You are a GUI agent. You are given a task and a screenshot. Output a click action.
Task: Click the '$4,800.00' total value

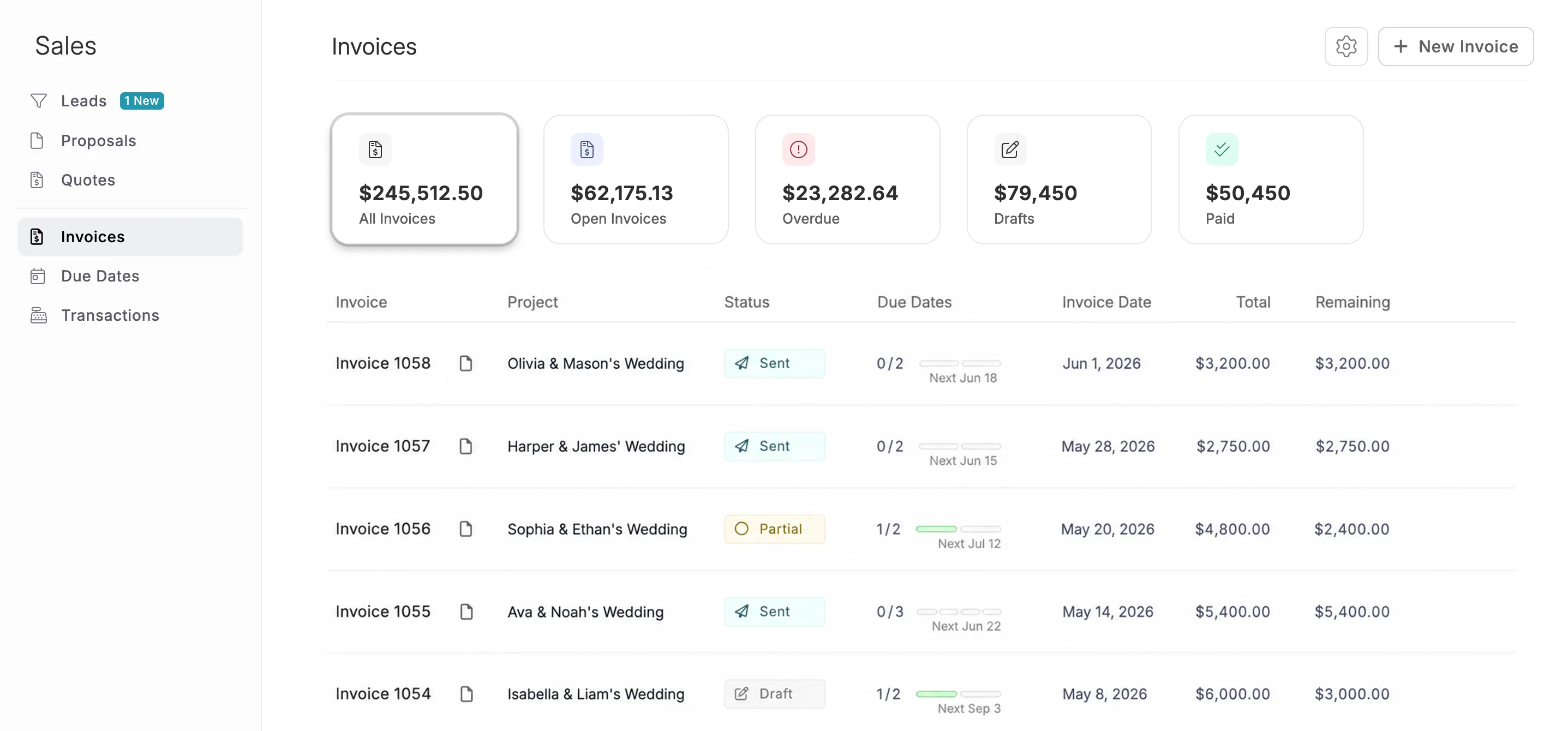pos(1232,529)
